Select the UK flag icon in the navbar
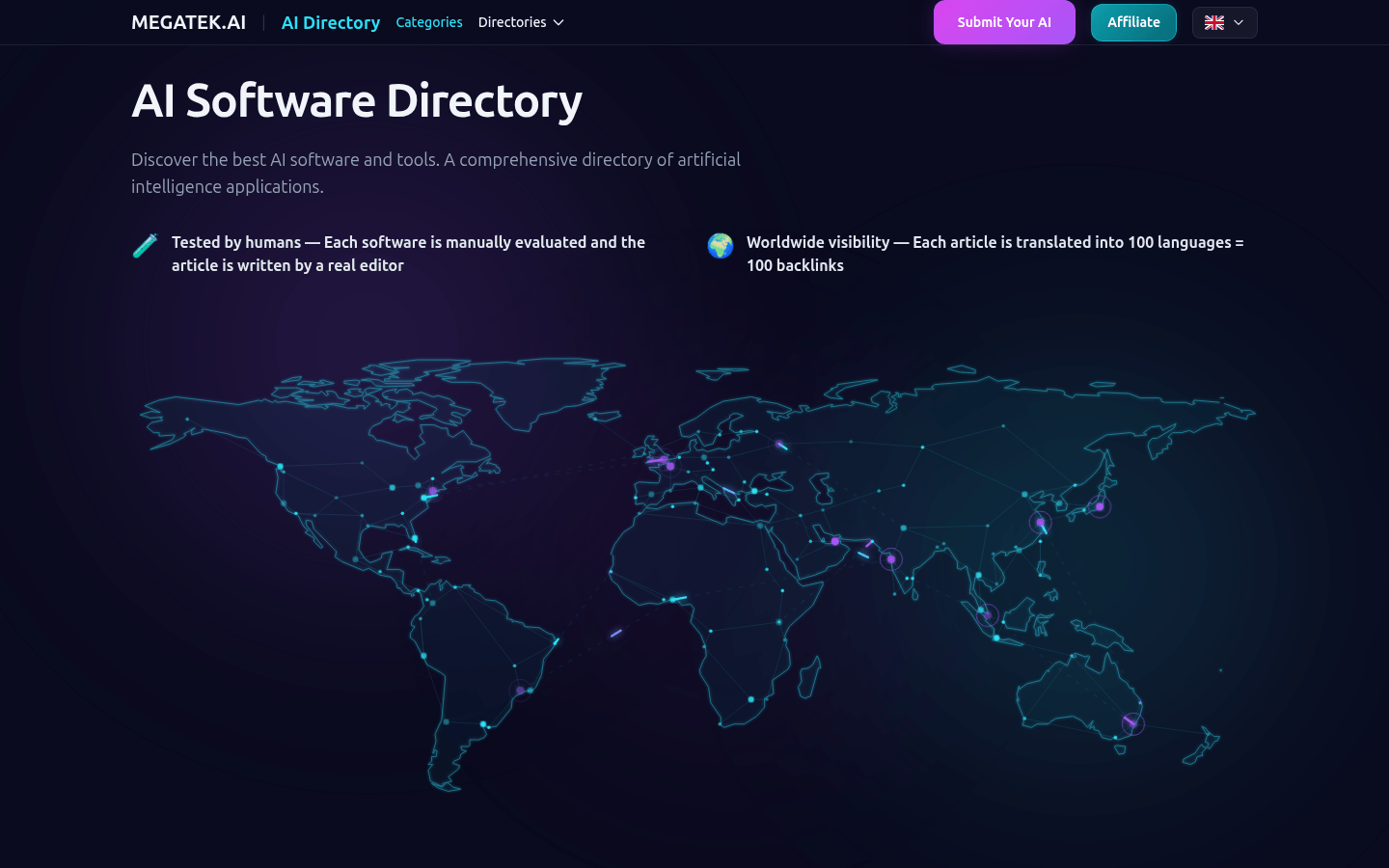This screenshot has height=868, width=1389. 1214,22
